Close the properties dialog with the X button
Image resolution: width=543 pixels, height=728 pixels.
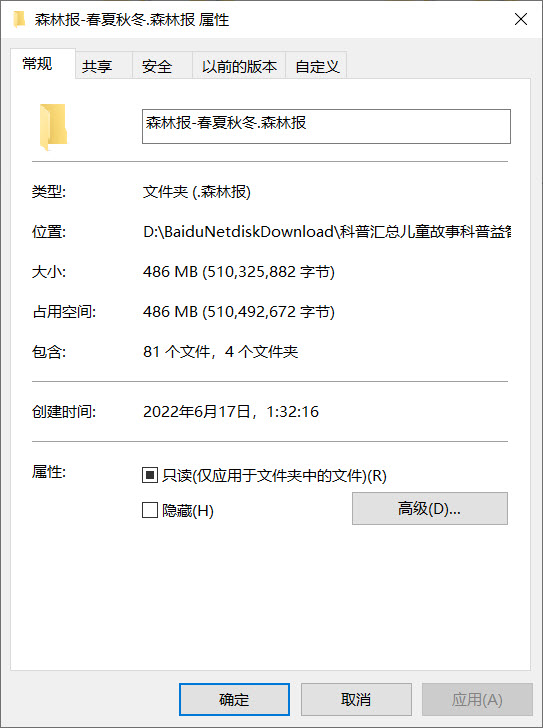[521, 19]
